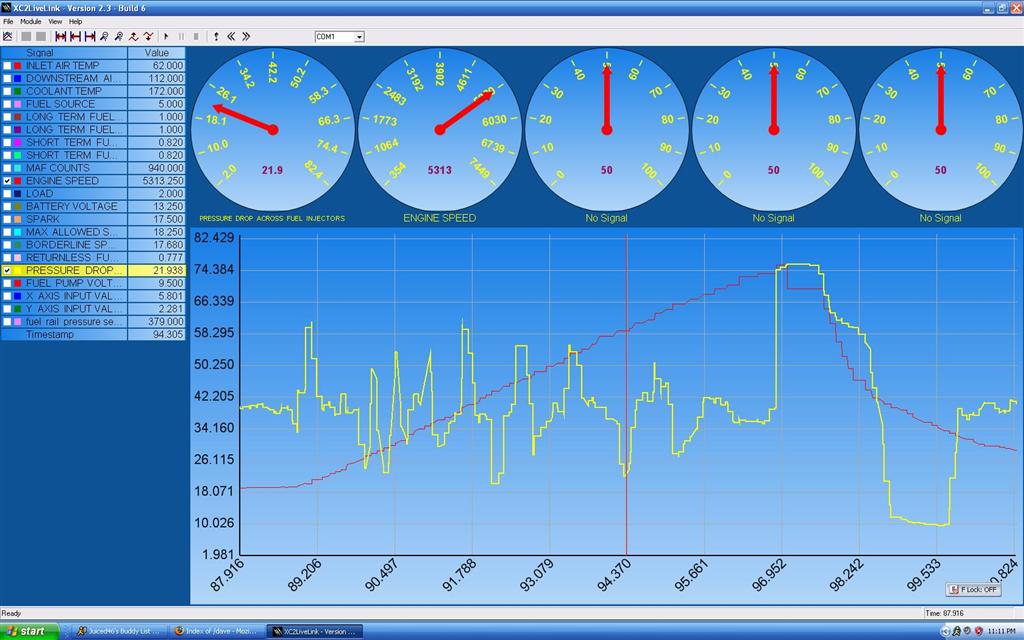This screenshot has width=1024, height=640.
Task: Enable the COOLANT TEMP signal checkbox
Action: click(x=7, y=90)
